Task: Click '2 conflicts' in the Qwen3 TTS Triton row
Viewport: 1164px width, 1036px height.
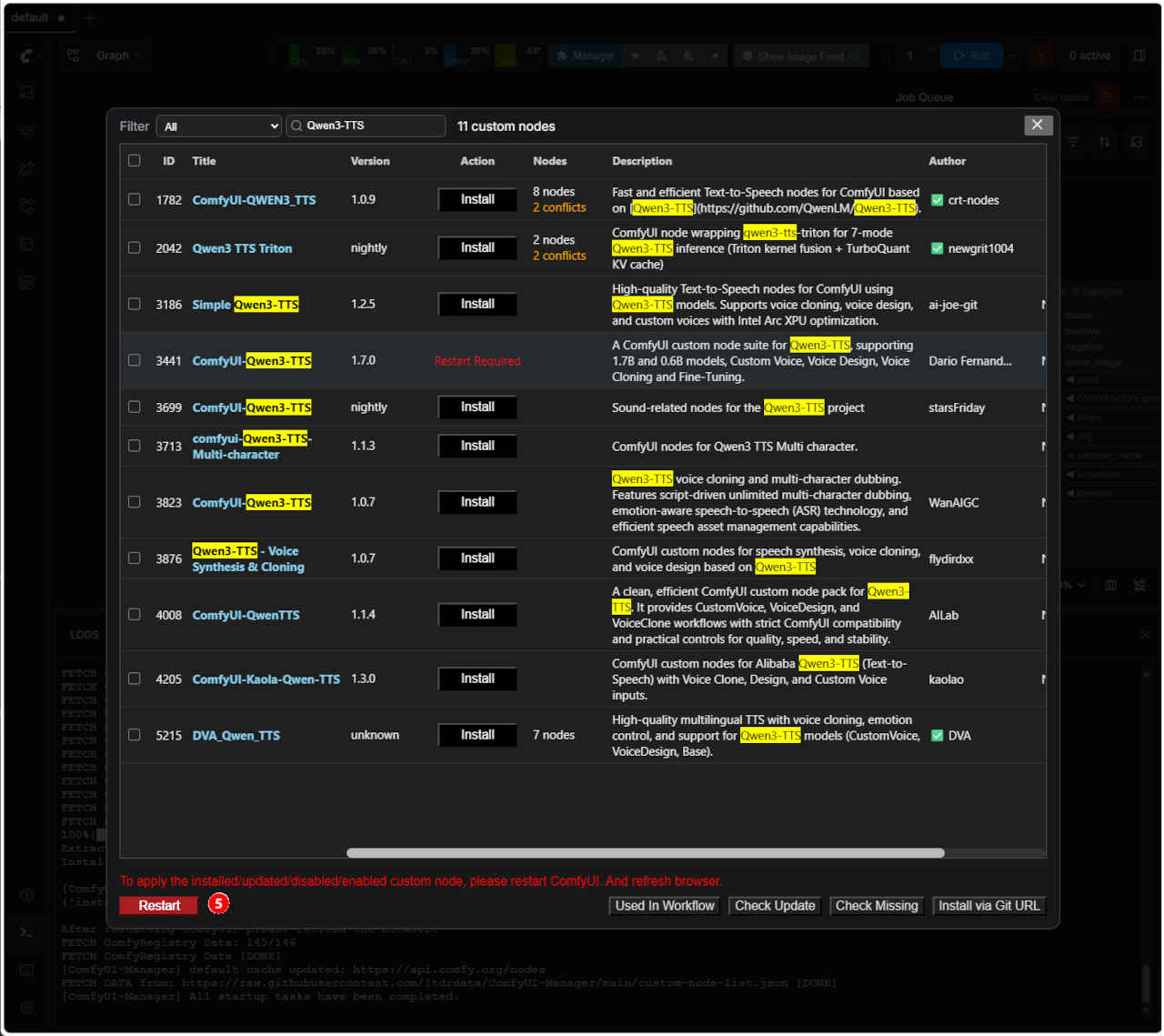Action: click(559, 256)
